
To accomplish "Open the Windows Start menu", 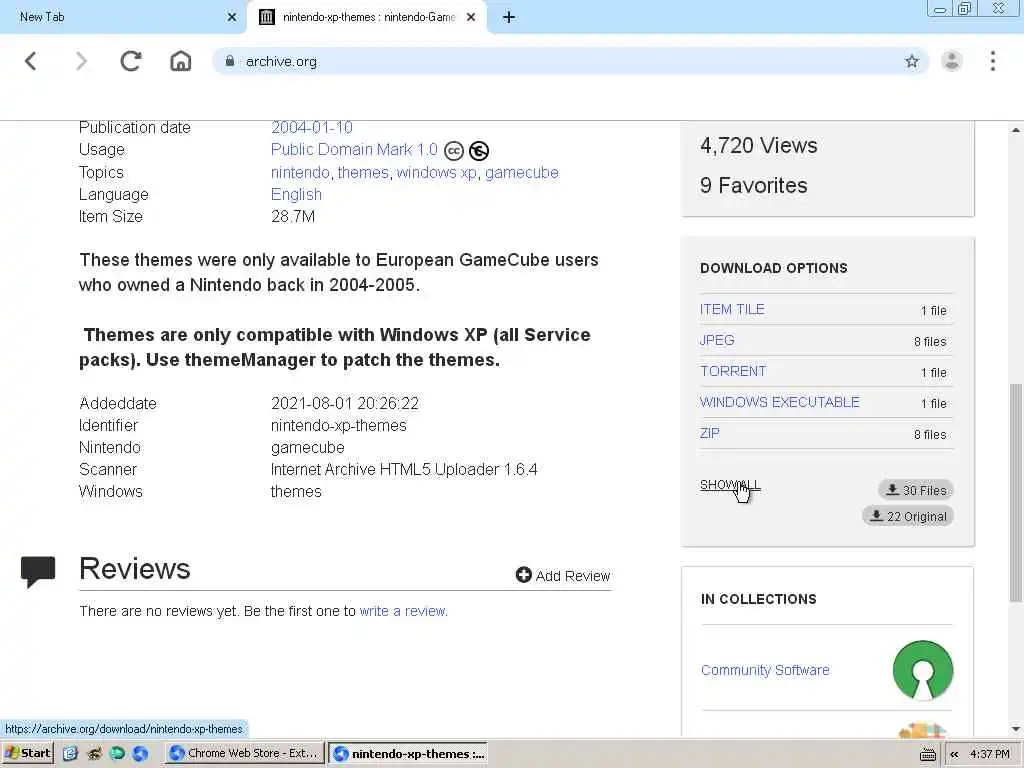I will [27, 754].
